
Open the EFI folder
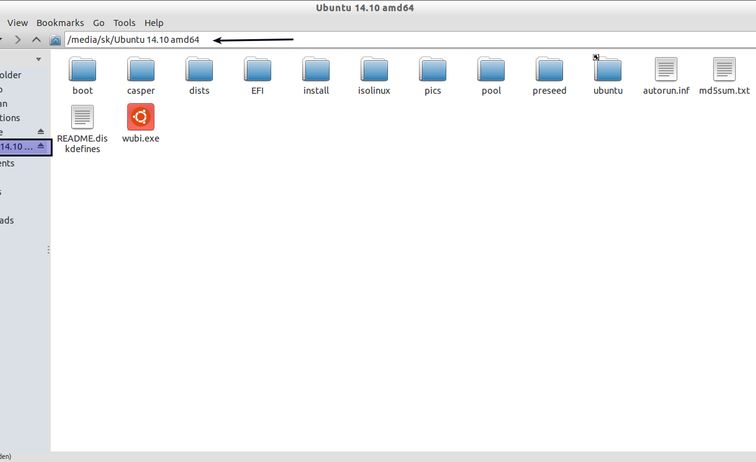(258, 70)
